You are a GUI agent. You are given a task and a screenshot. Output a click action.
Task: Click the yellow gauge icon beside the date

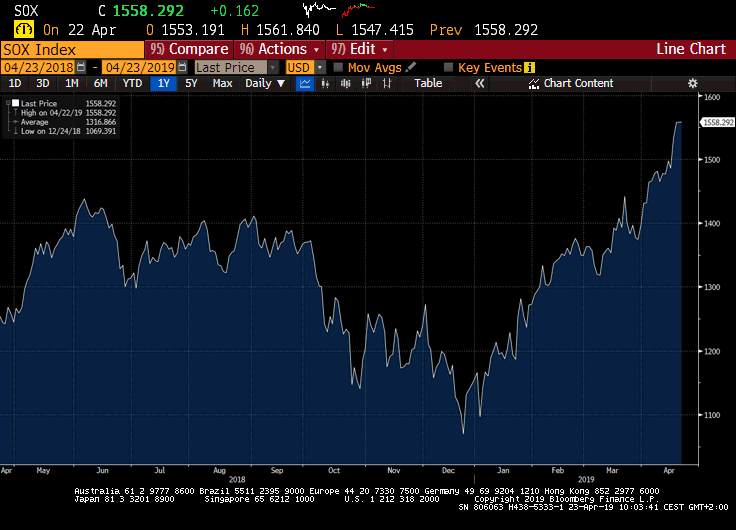tap(21, 30)
